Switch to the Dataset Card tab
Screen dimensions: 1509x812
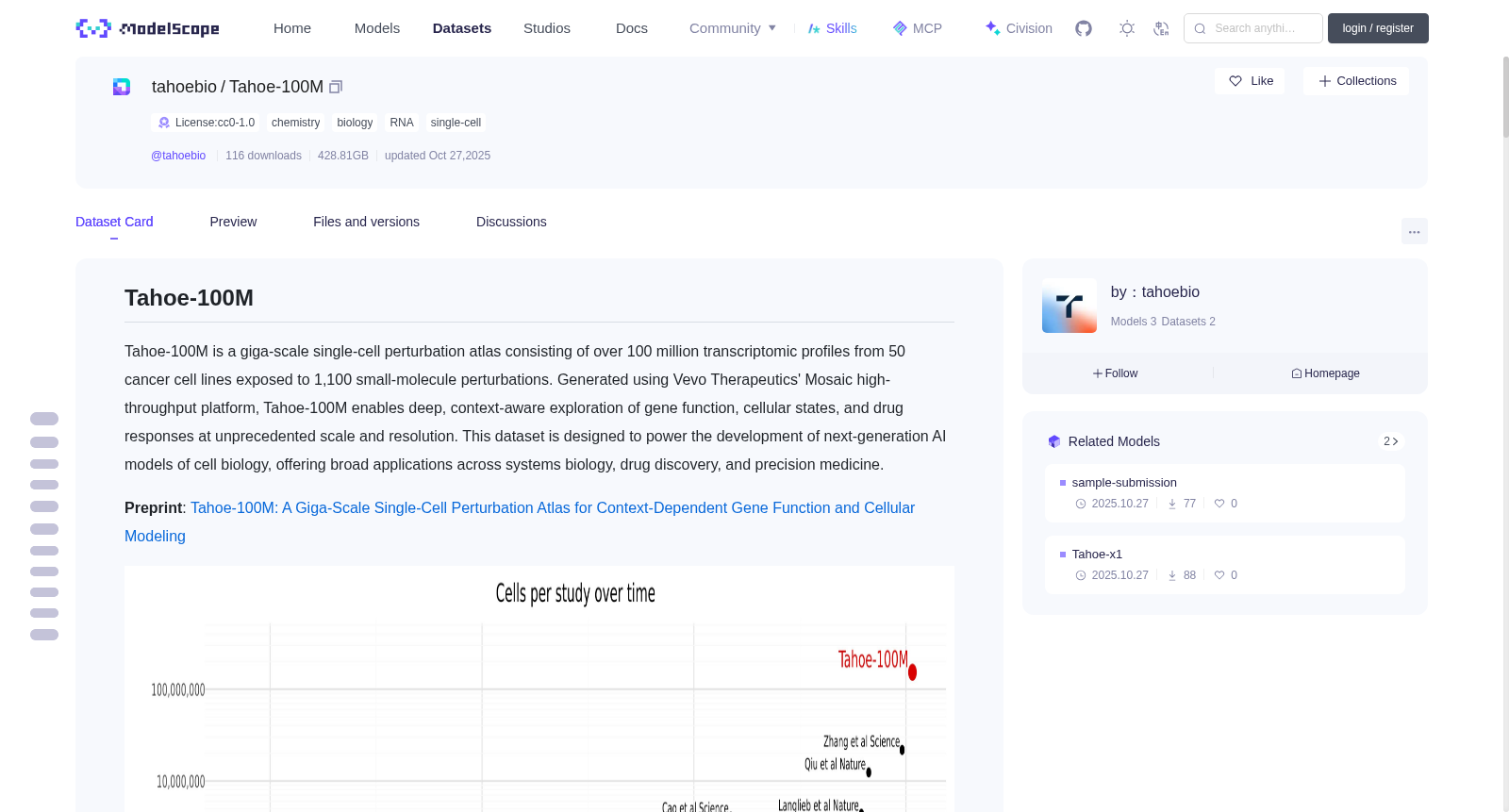point(114,222)
